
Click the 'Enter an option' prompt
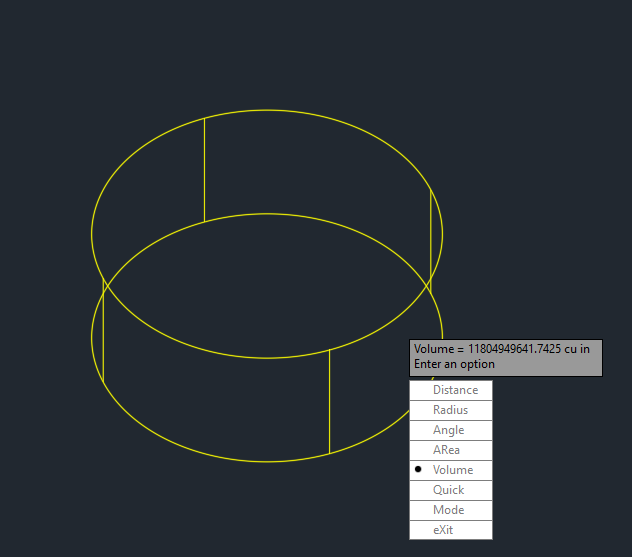point(454,364)
